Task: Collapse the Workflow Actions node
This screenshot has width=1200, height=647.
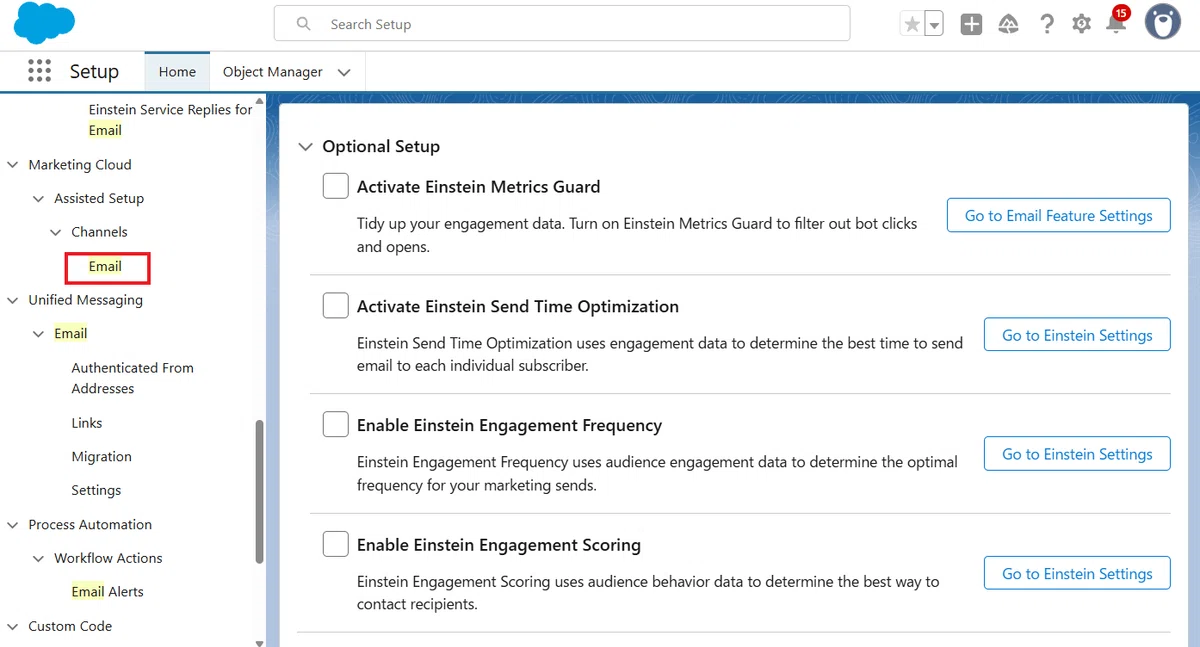Action: point(39,559)
